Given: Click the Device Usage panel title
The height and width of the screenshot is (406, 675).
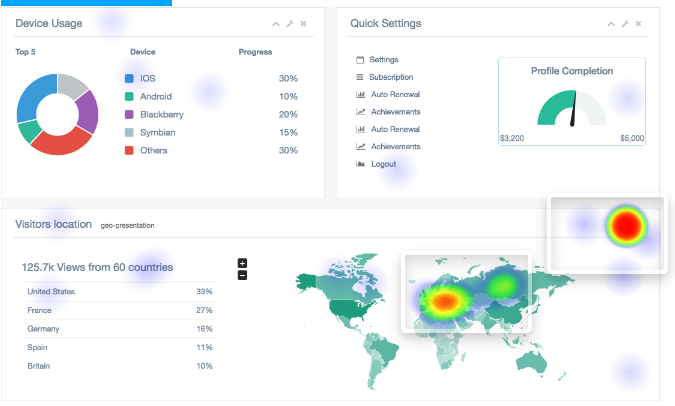Looking at the screenshot, I should click(x=49, y=23).
